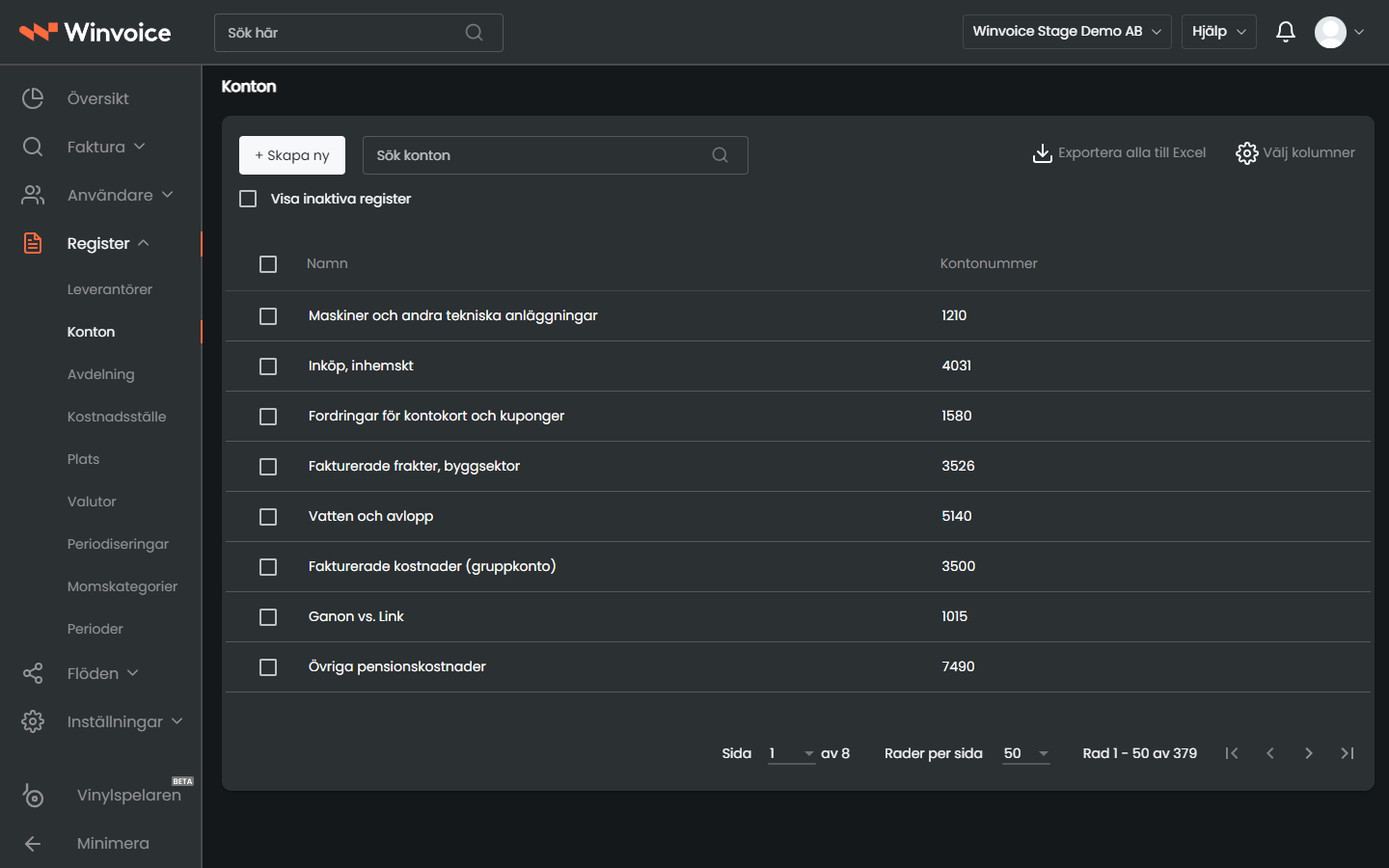Select the Maskiner och andra tekniska anläggningar row checkbox
This screenshot has height=868, width=1389.
click(268, 316)
